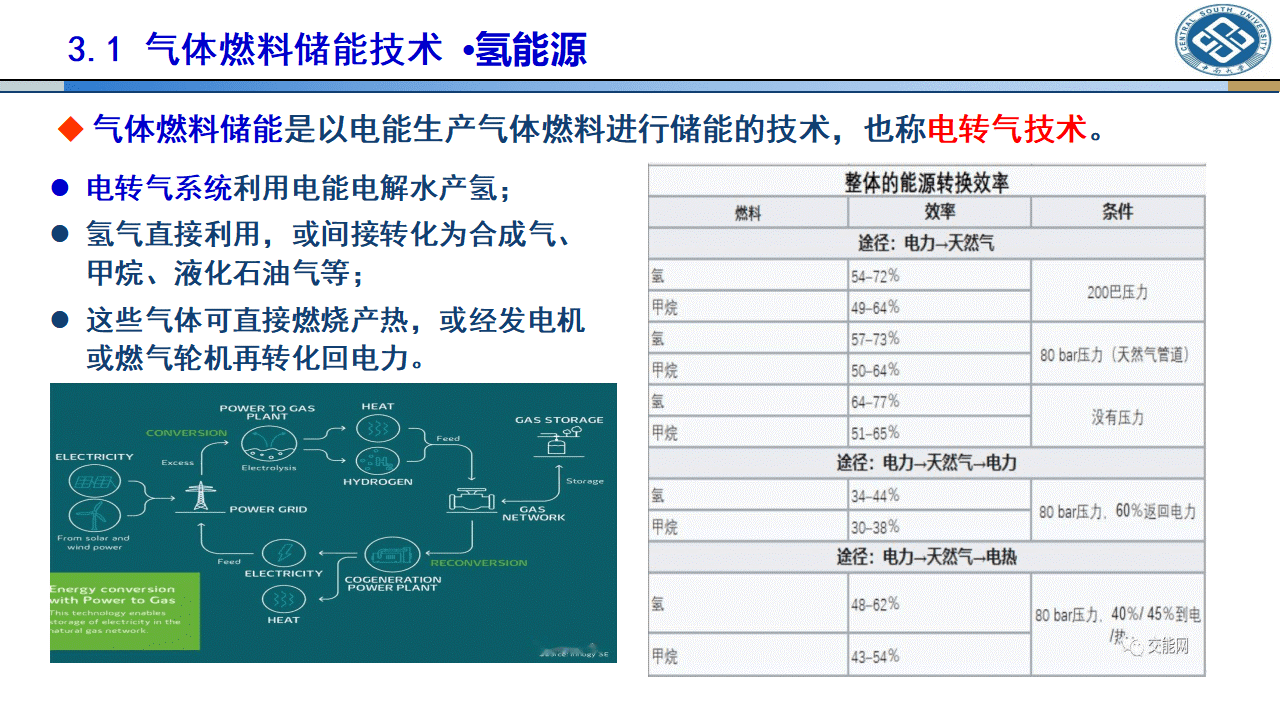Select the POWER GRID label
This screenshot has height=720, width=1280.
[268, 509]
